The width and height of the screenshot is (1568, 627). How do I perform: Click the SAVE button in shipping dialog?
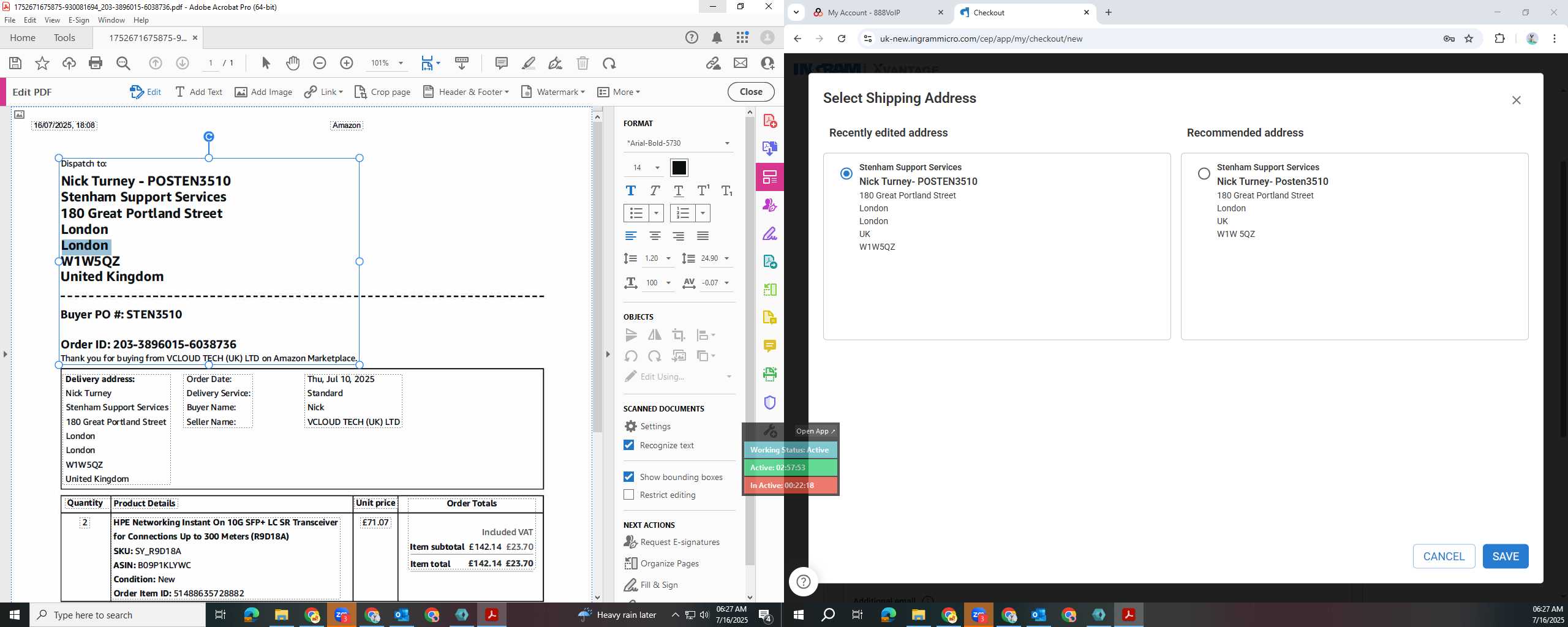1506,557
